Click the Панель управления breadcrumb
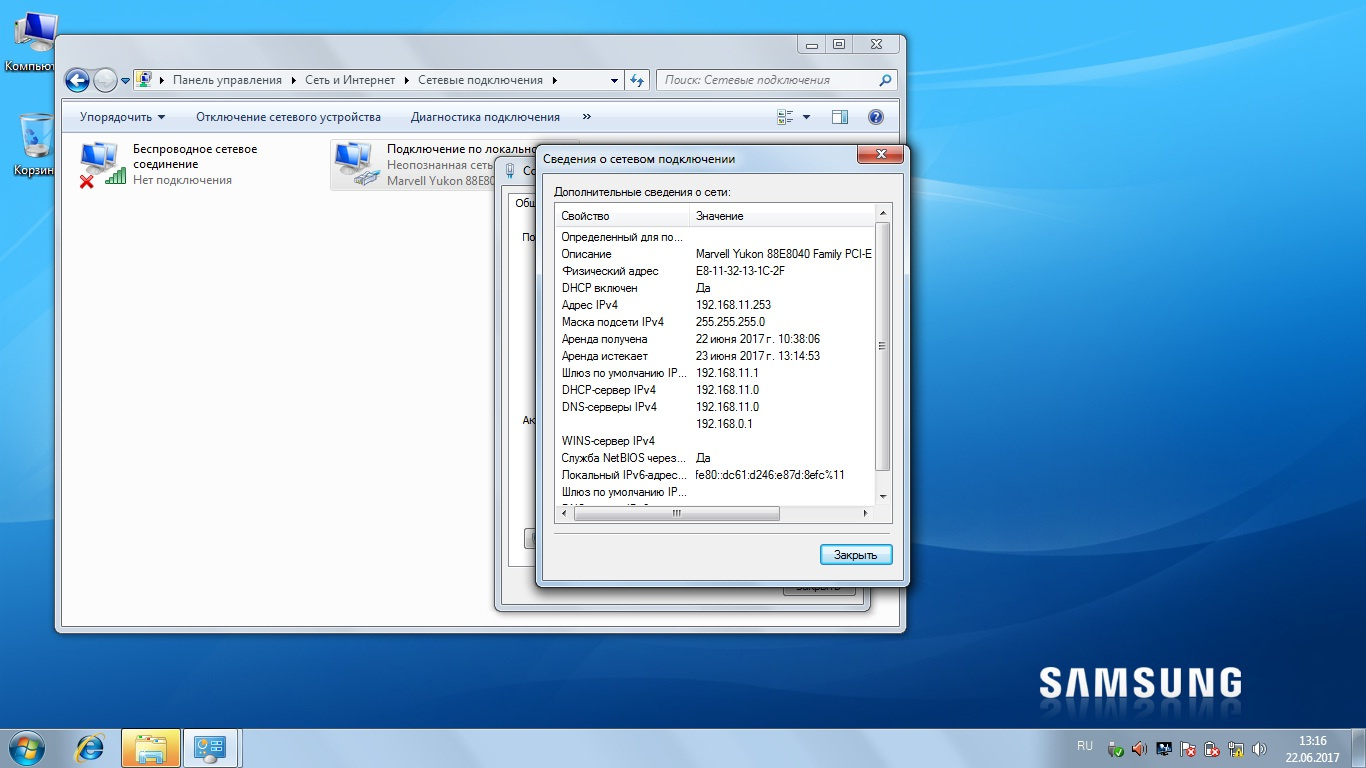This screenshot has width=1366, height=768. click(228, 80)
